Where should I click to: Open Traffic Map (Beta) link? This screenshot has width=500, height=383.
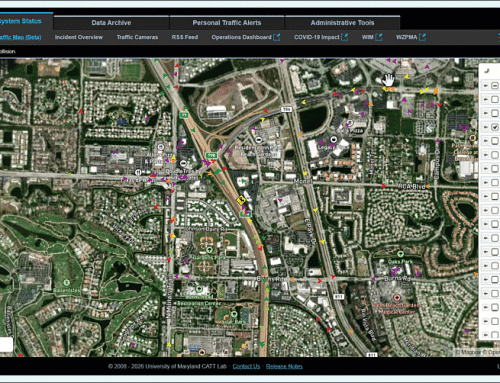click(21, 37)
